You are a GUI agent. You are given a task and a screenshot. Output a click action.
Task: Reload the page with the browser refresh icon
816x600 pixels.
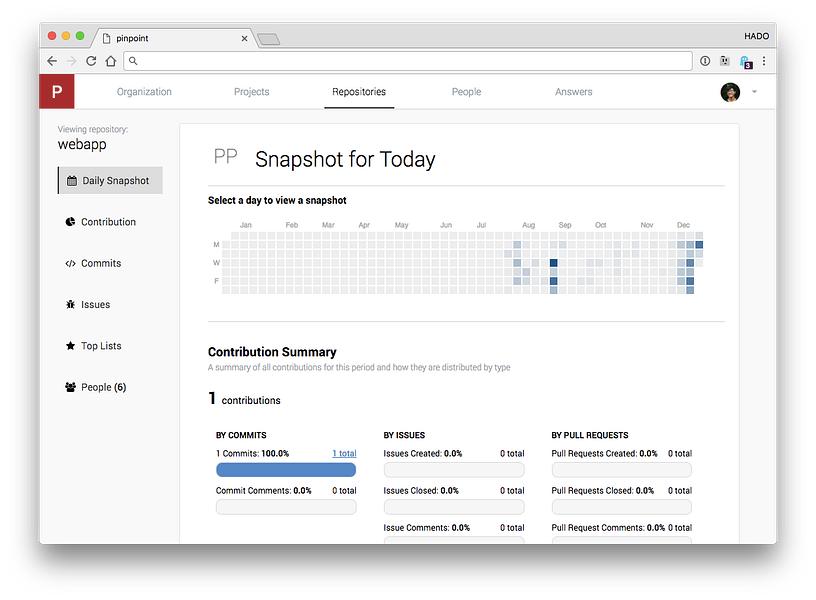[x=91, y=61]
